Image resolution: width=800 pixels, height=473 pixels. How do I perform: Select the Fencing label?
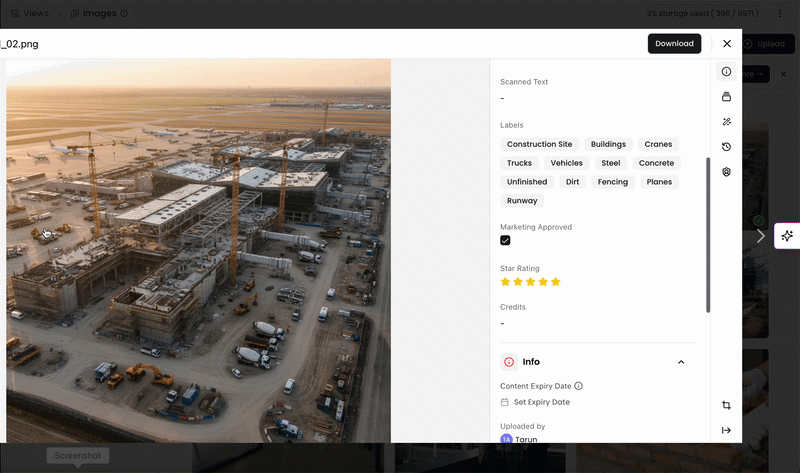(613, 182)
